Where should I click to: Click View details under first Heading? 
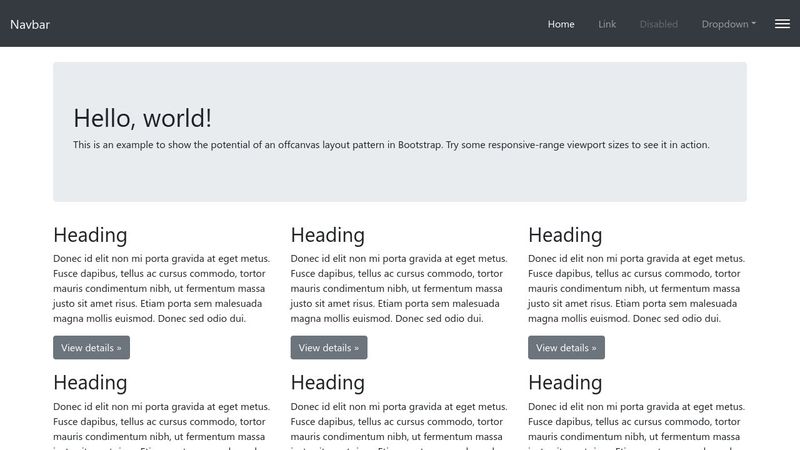coord(91,347)
